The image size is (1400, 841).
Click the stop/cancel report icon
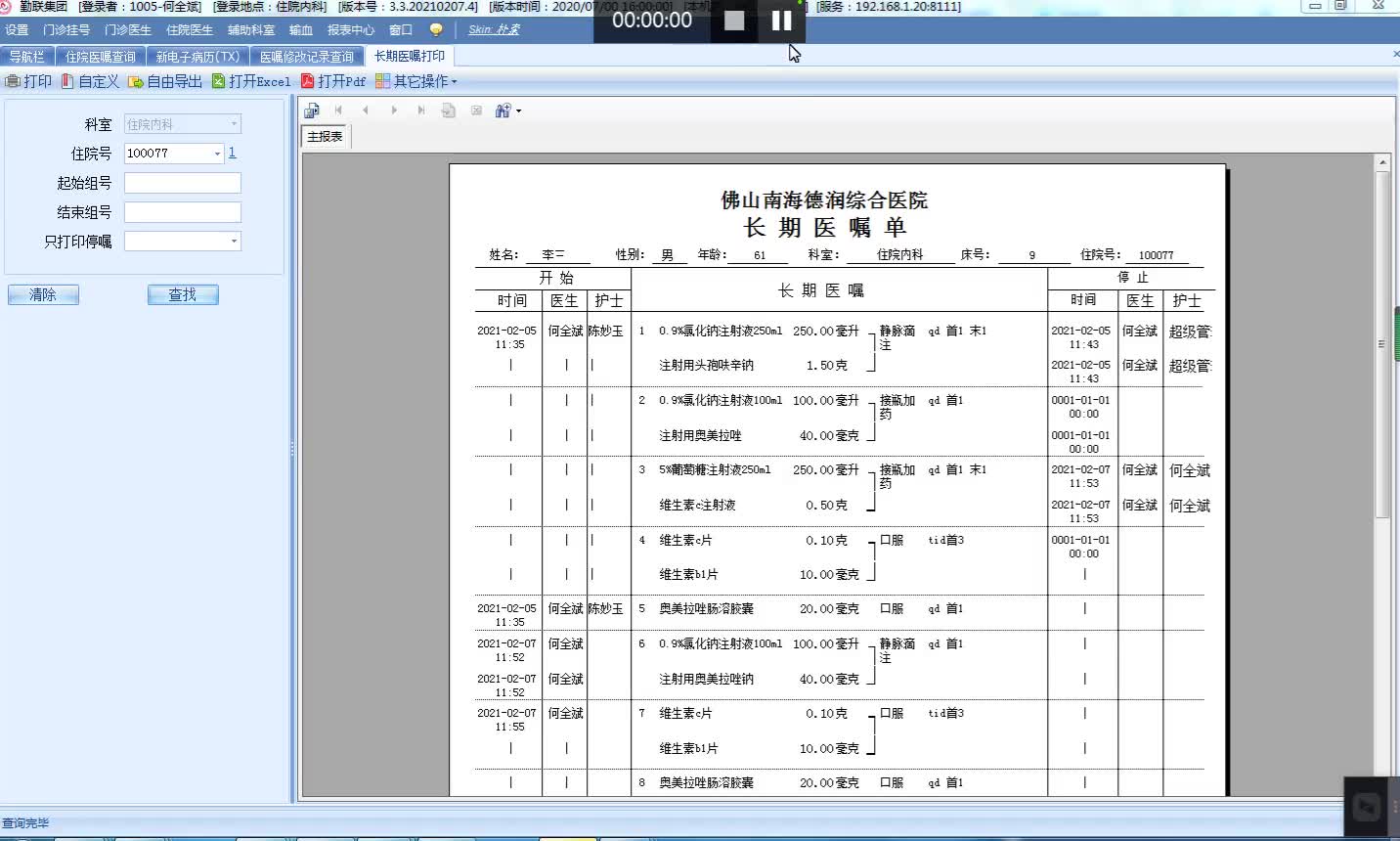pyautogui.click(x=476, y=111)
